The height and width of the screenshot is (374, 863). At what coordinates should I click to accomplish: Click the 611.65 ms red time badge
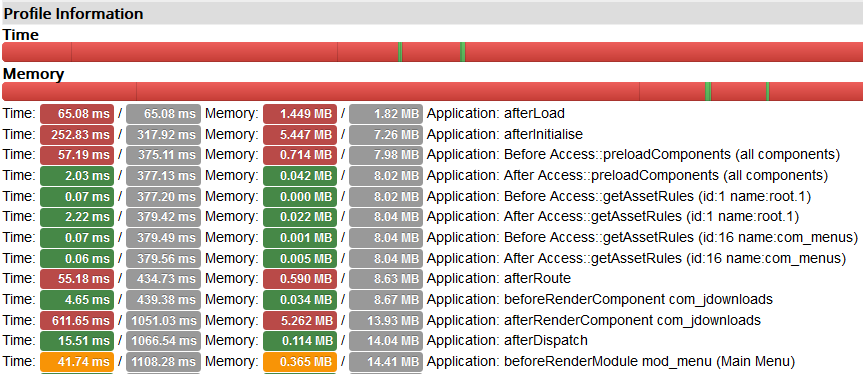point(77,320)
